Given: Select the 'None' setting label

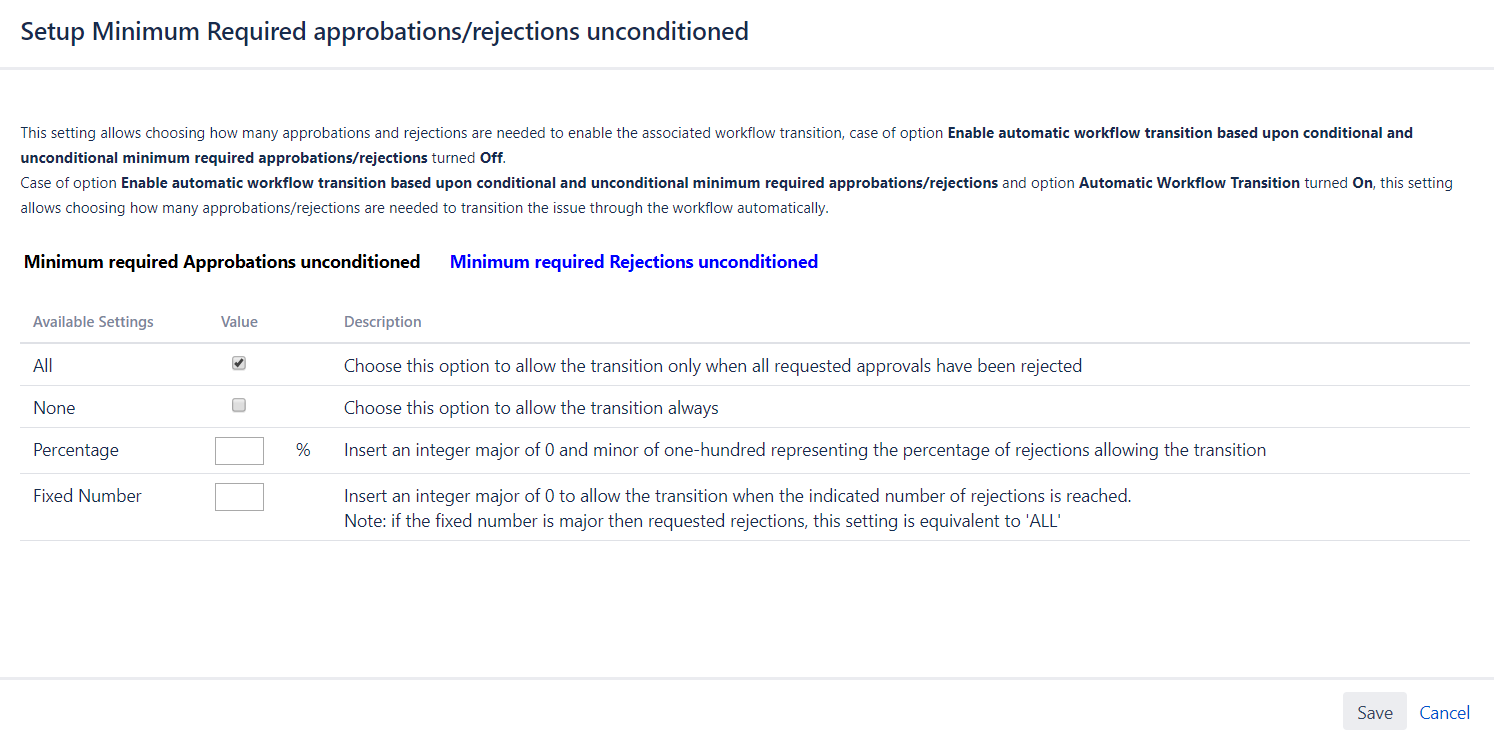Looking at the screenshot, I should tap(54, 408).
